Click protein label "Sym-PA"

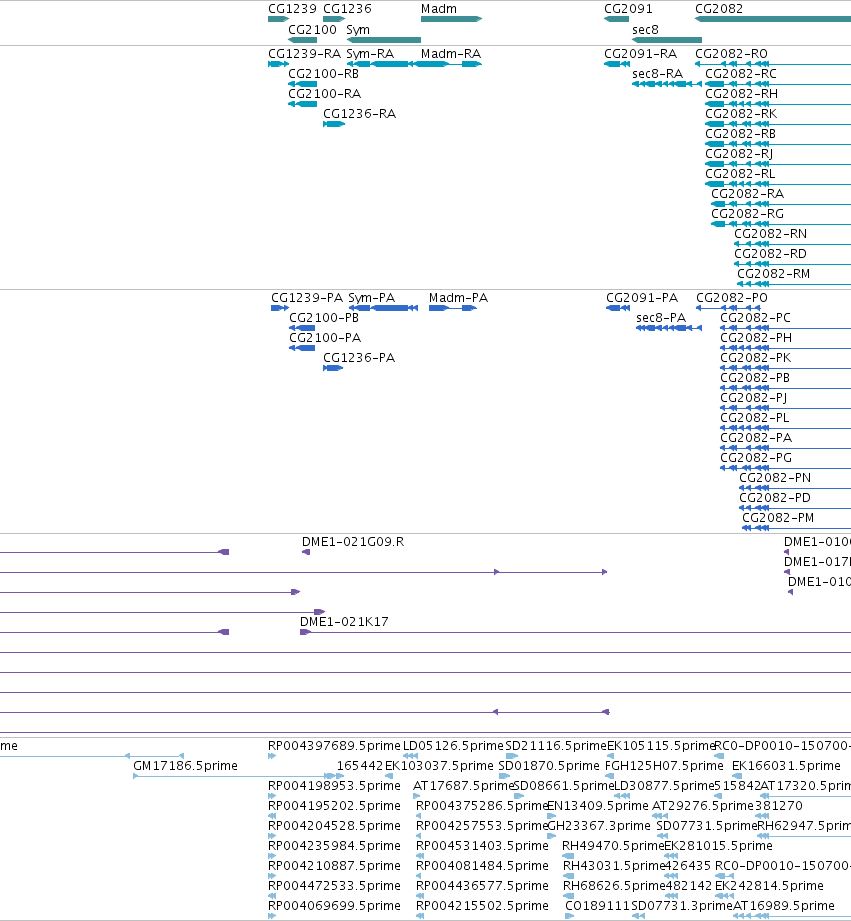(372, 298)
